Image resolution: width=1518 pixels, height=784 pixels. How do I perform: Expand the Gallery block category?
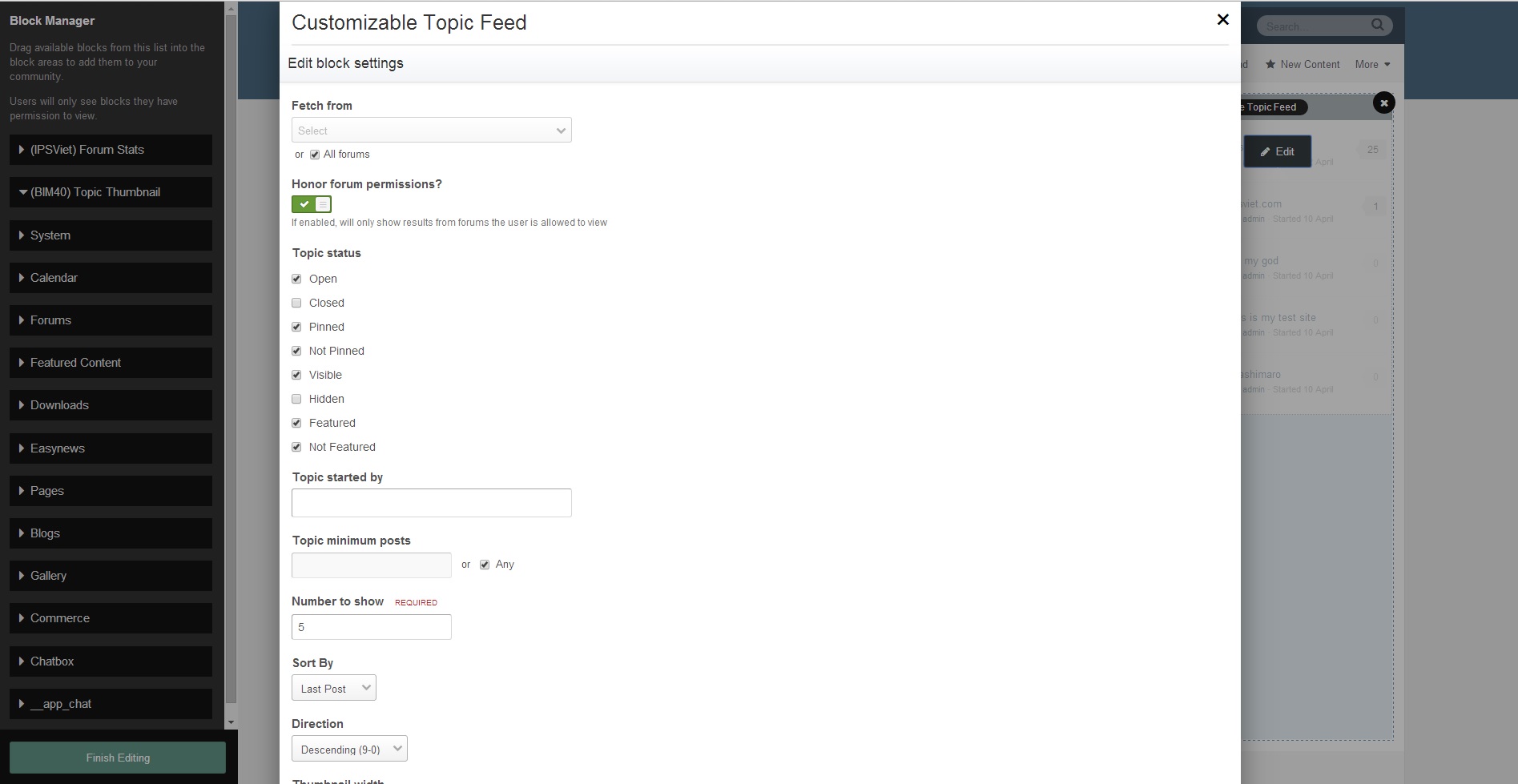click(111, 576)
